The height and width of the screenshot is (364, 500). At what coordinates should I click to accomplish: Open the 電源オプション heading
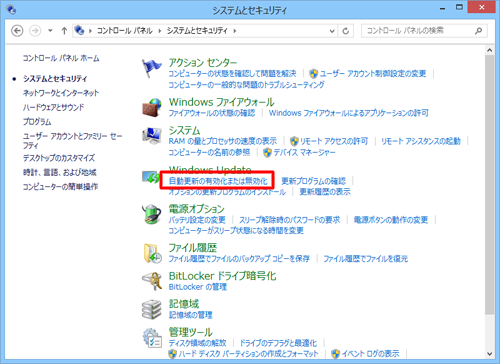pos(197,209)
